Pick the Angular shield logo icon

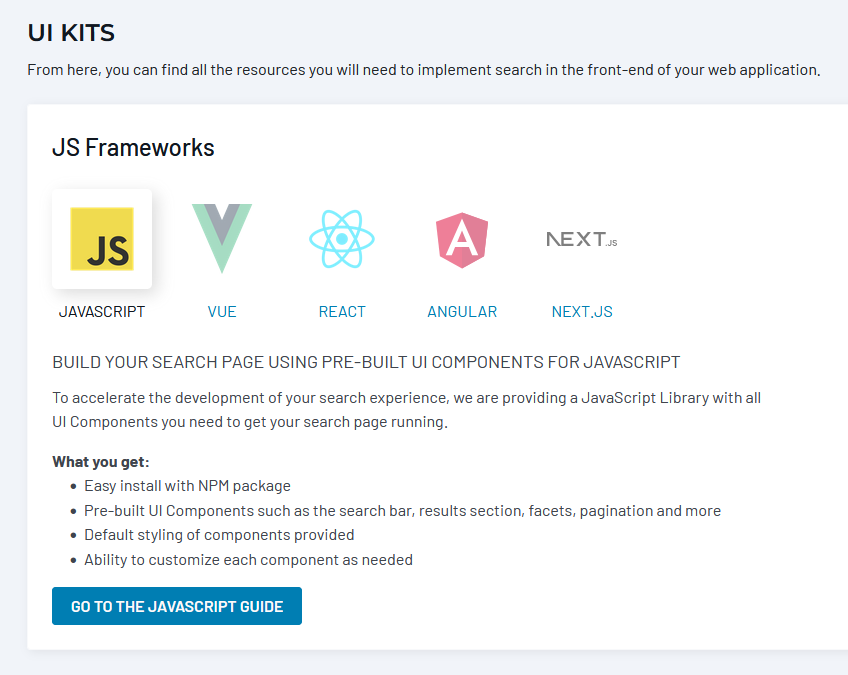click(x=462, y=239)
